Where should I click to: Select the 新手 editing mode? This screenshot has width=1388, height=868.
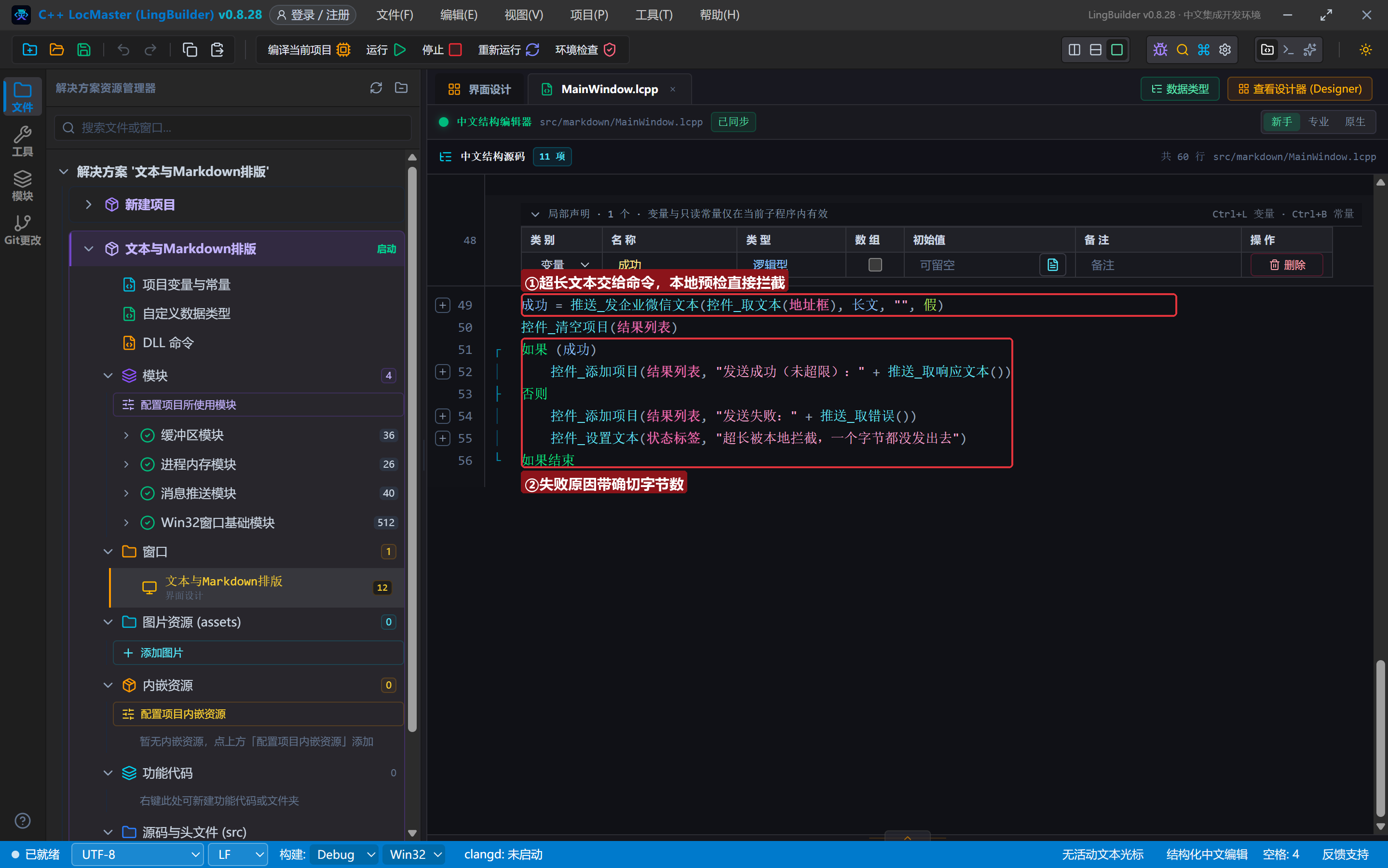1281,122
